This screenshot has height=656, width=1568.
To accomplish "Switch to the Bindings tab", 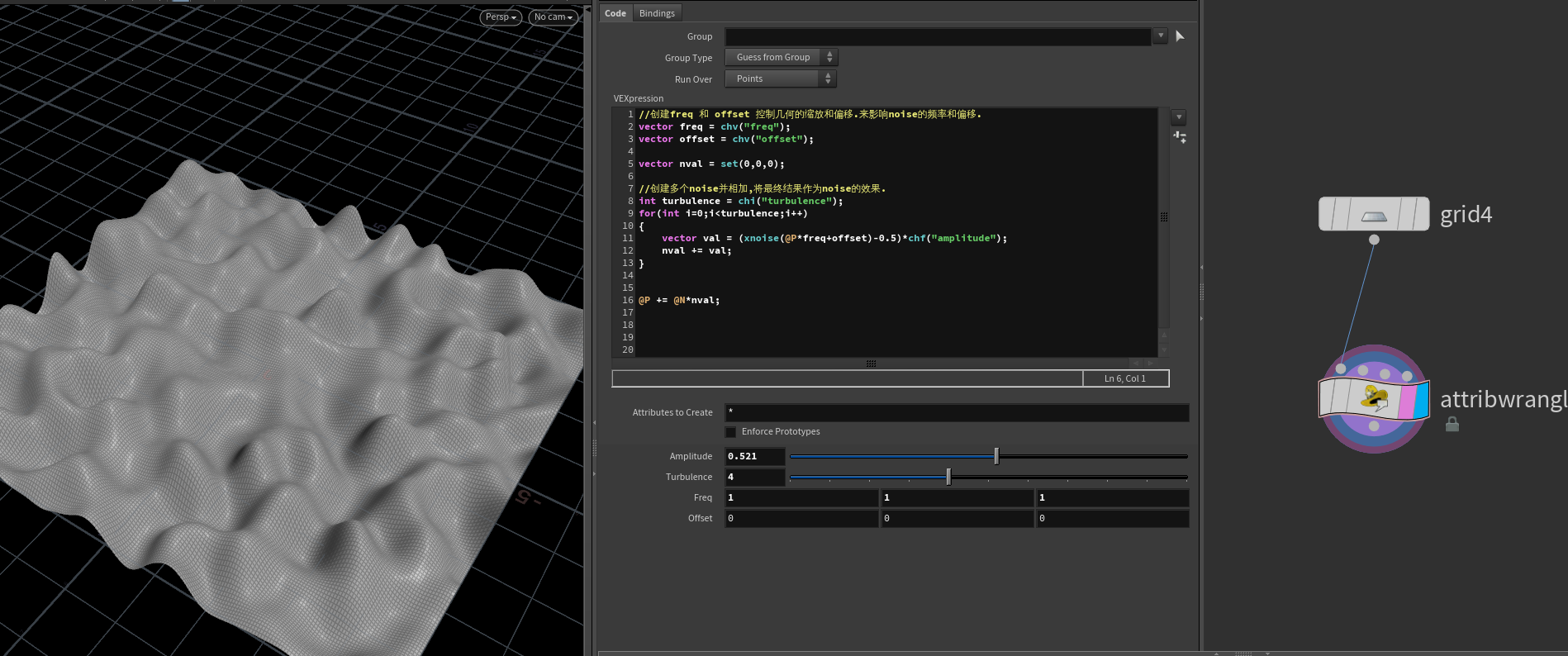I will click(657, 13).
